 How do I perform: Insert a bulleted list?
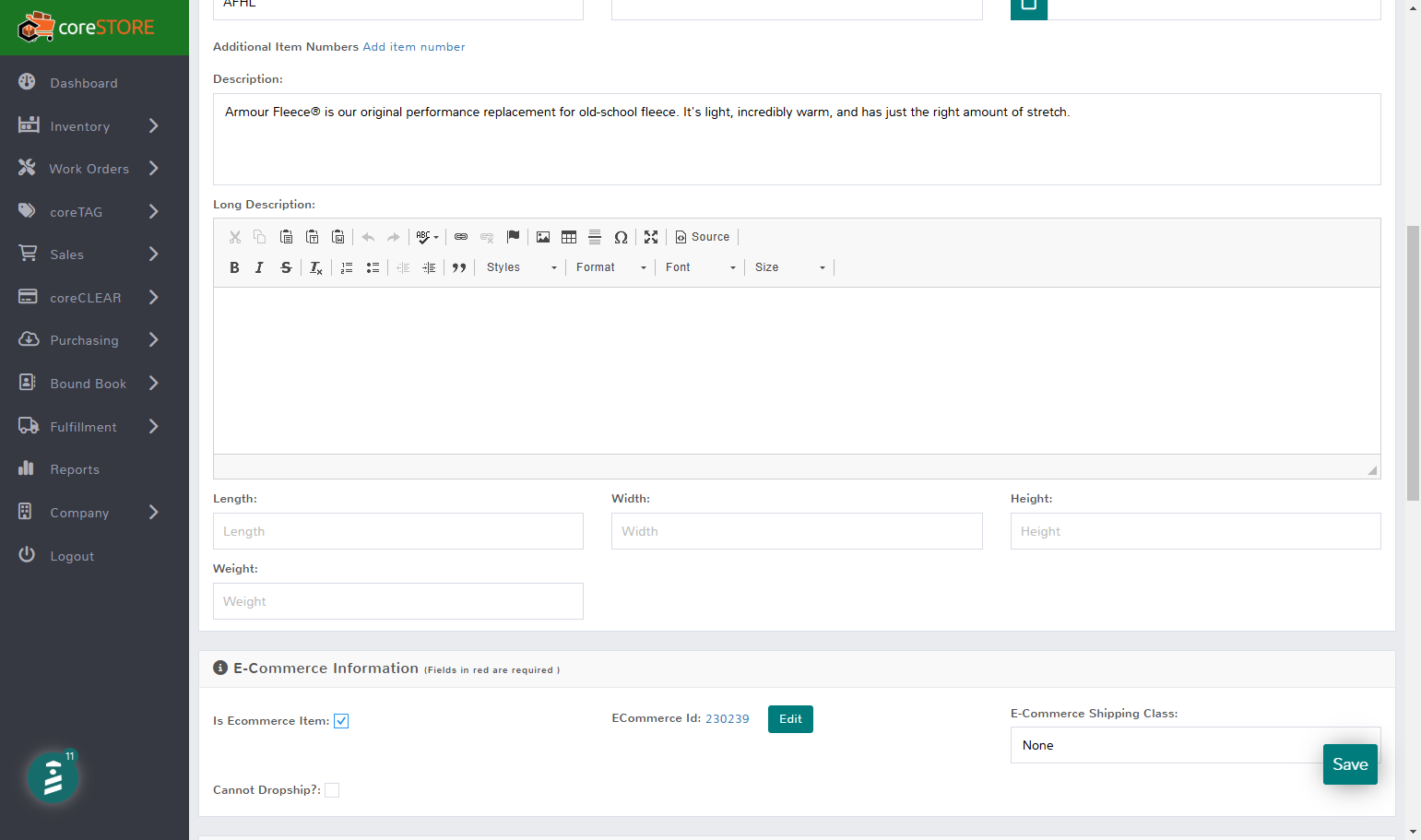373,267
